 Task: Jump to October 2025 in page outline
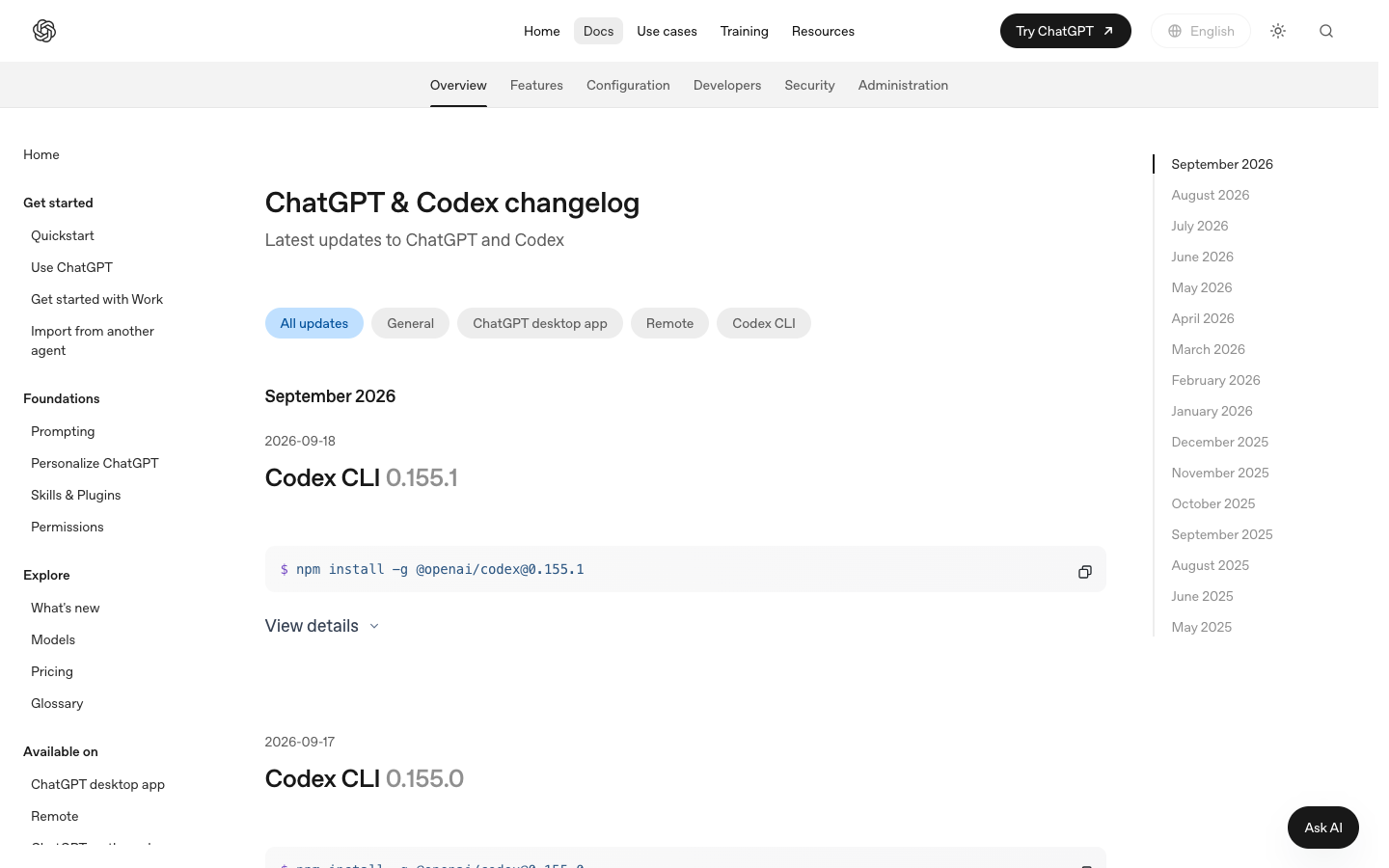(1213, 503)
